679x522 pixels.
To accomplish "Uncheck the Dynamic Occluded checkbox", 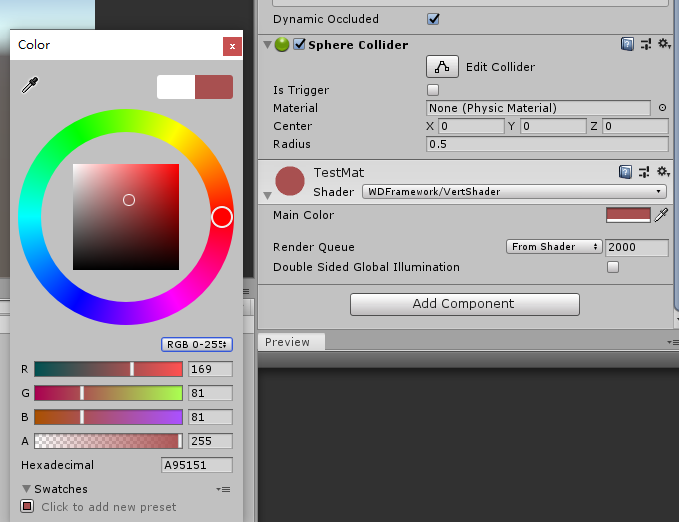I will pos(433,19).
